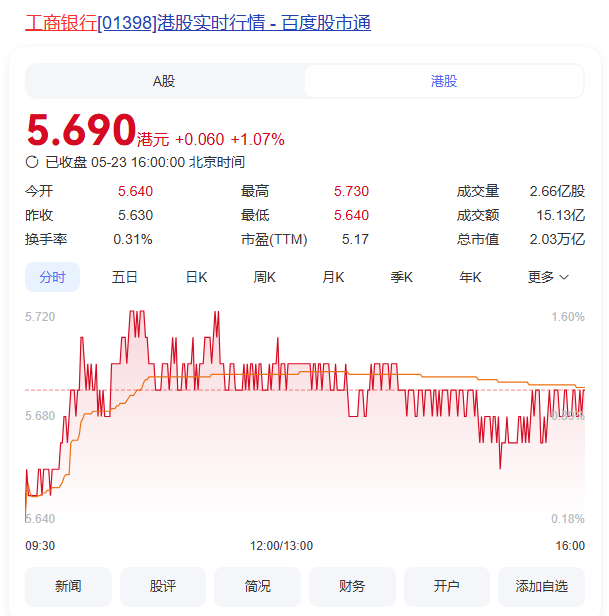
Task: Click the 成交额 value 15.13亿
Action: tap(561, 215)
